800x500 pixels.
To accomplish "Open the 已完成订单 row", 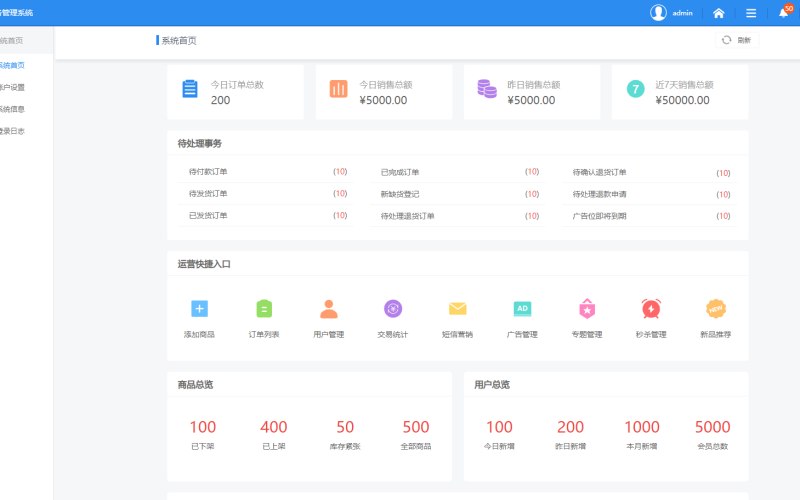I will point(458,172).
